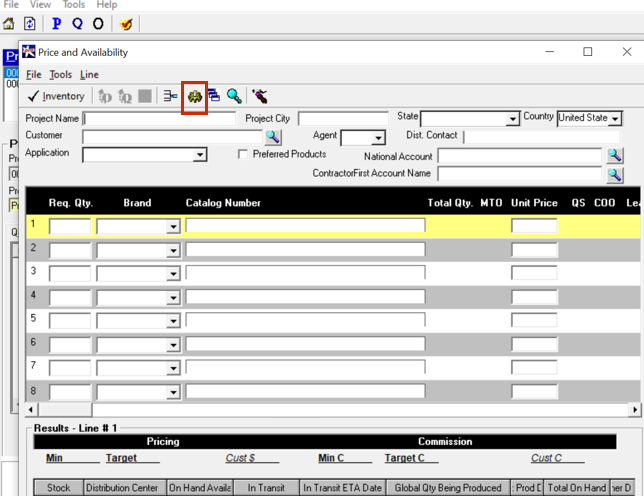644x496 pixels.
Task: Open the Help menu in the background window
Action: (107, 5)
